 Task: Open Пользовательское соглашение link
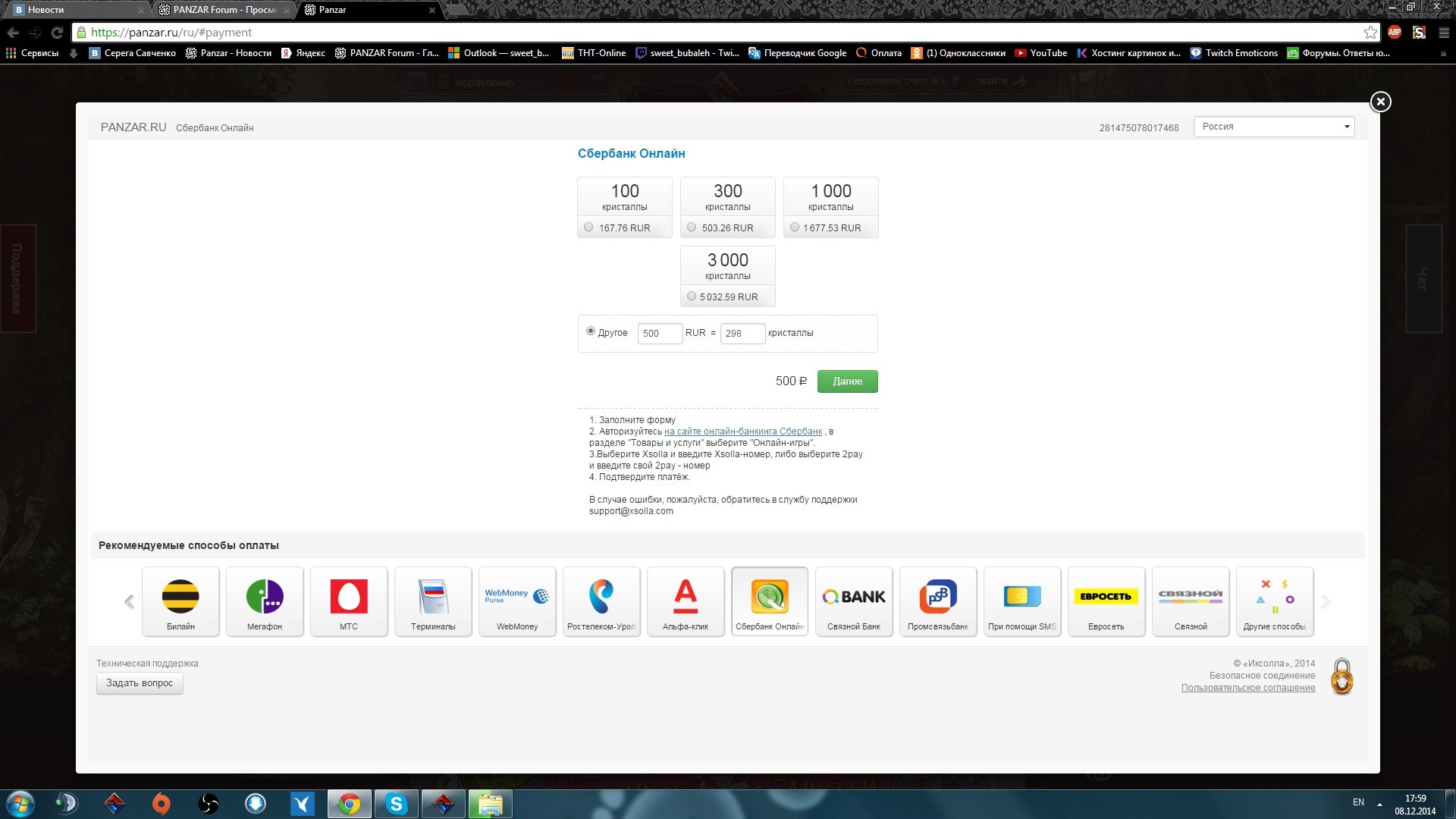point(1247,688)
